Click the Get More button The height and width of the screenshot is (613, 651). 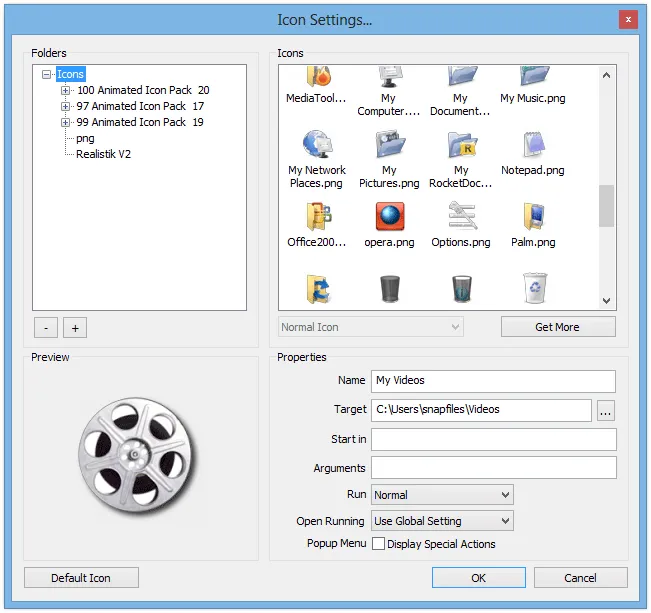coord(558,327)
